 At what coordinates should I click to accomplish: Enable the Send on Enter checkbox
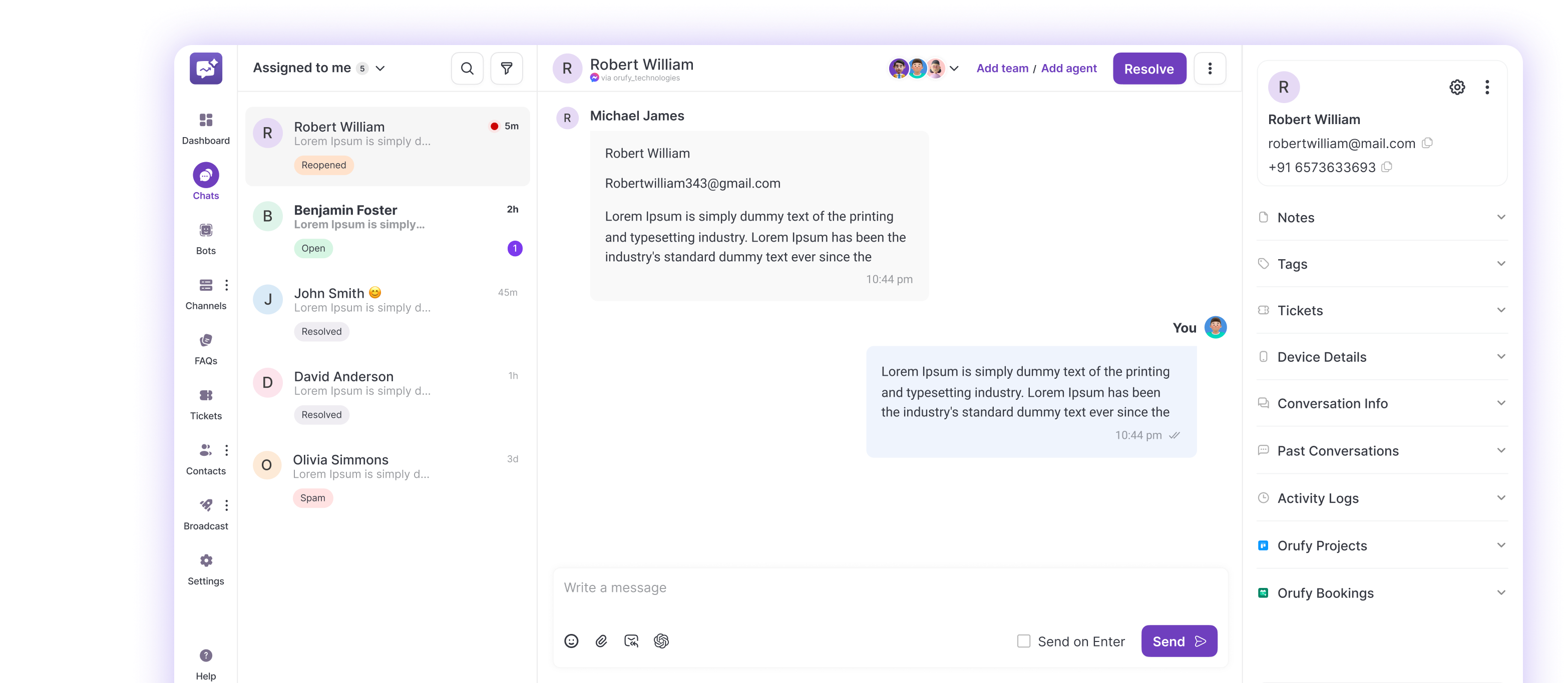(x=1024, y=641)
